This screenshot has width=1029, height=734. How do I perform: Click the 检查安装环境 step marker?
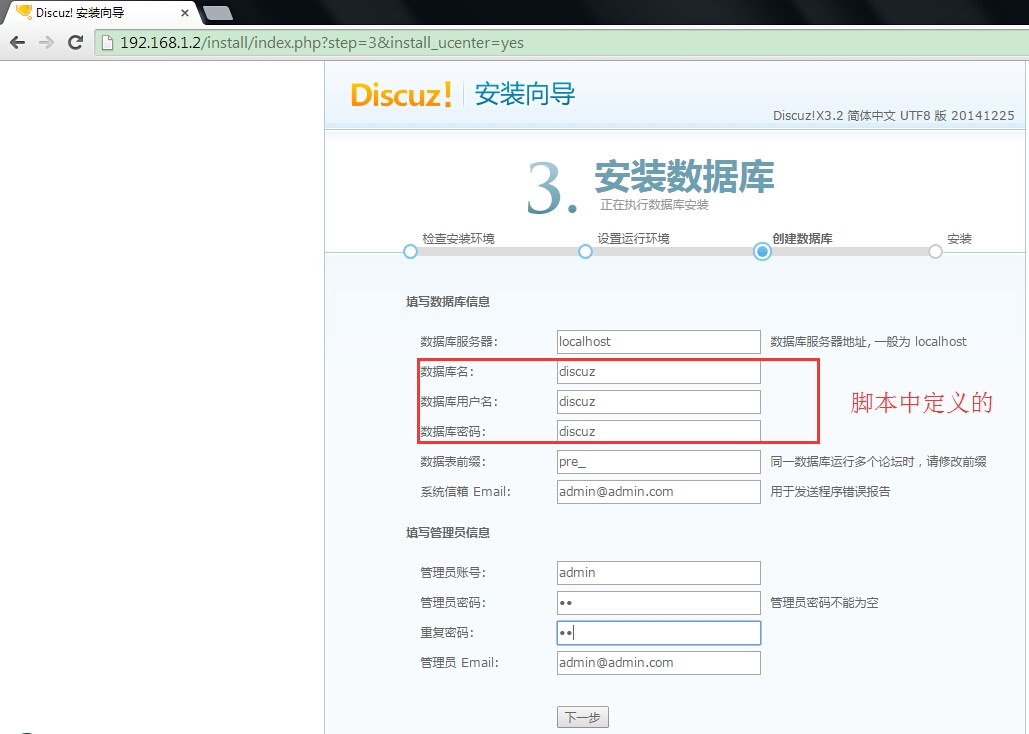point(410,252)
